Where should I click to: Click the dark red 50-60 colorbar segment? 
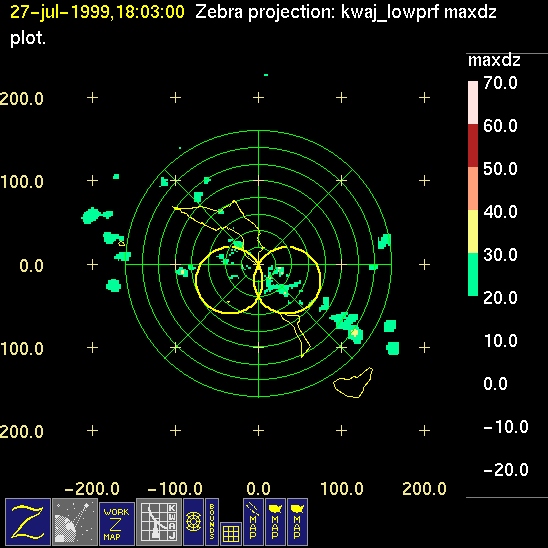(473, 145)
